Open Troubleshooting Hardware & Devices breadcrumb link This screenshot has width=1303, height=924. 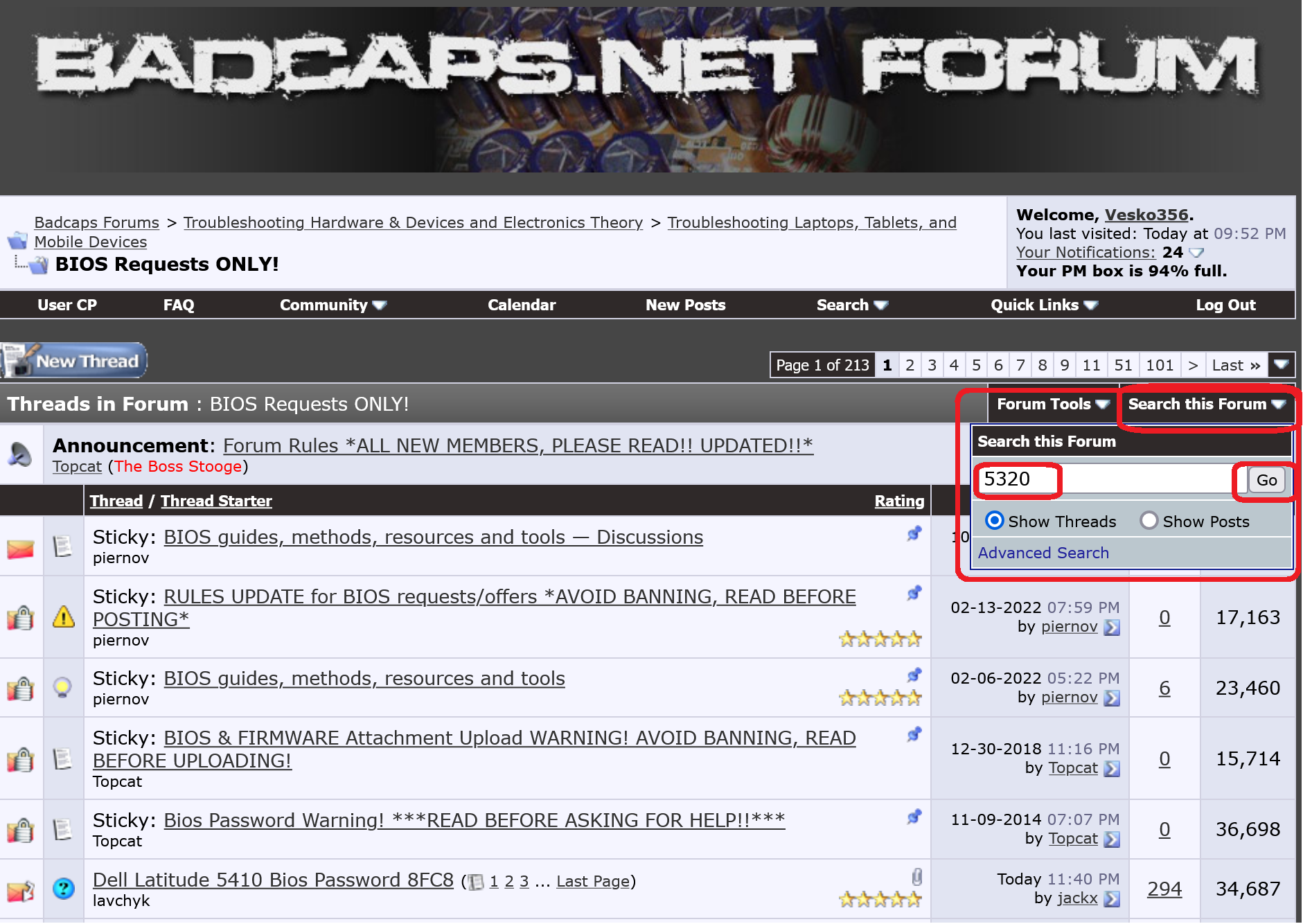pos(413,222)
